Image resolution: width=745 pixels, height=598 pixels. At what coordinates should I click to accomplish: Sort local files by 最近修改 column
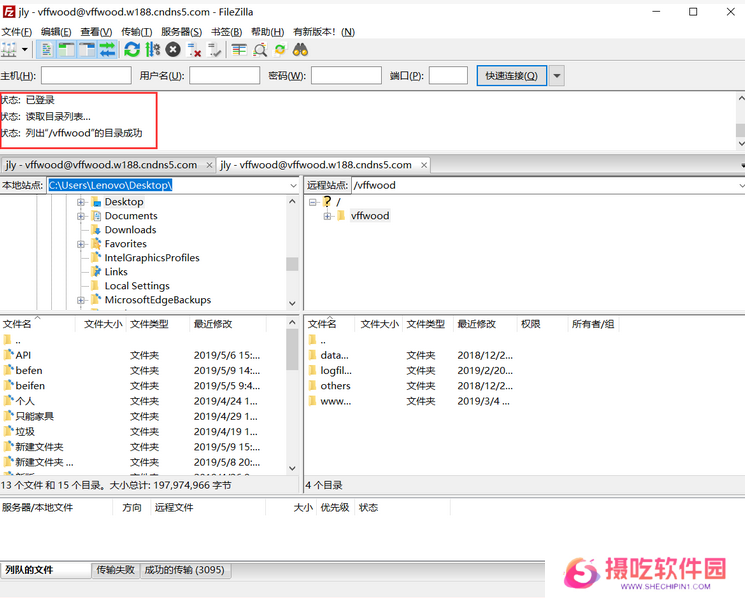point(214,324)
